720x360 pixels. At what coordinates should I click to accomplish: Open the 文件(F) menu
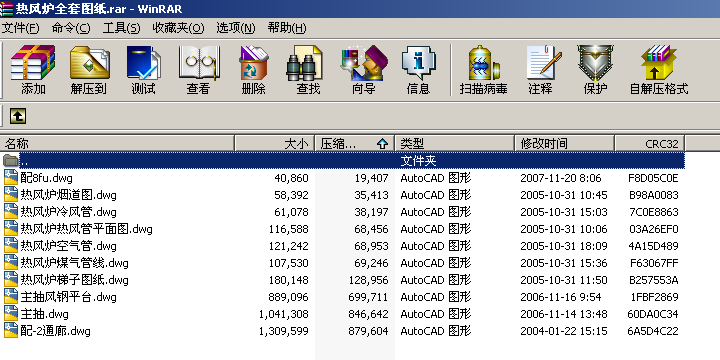[x=21, y=28]
